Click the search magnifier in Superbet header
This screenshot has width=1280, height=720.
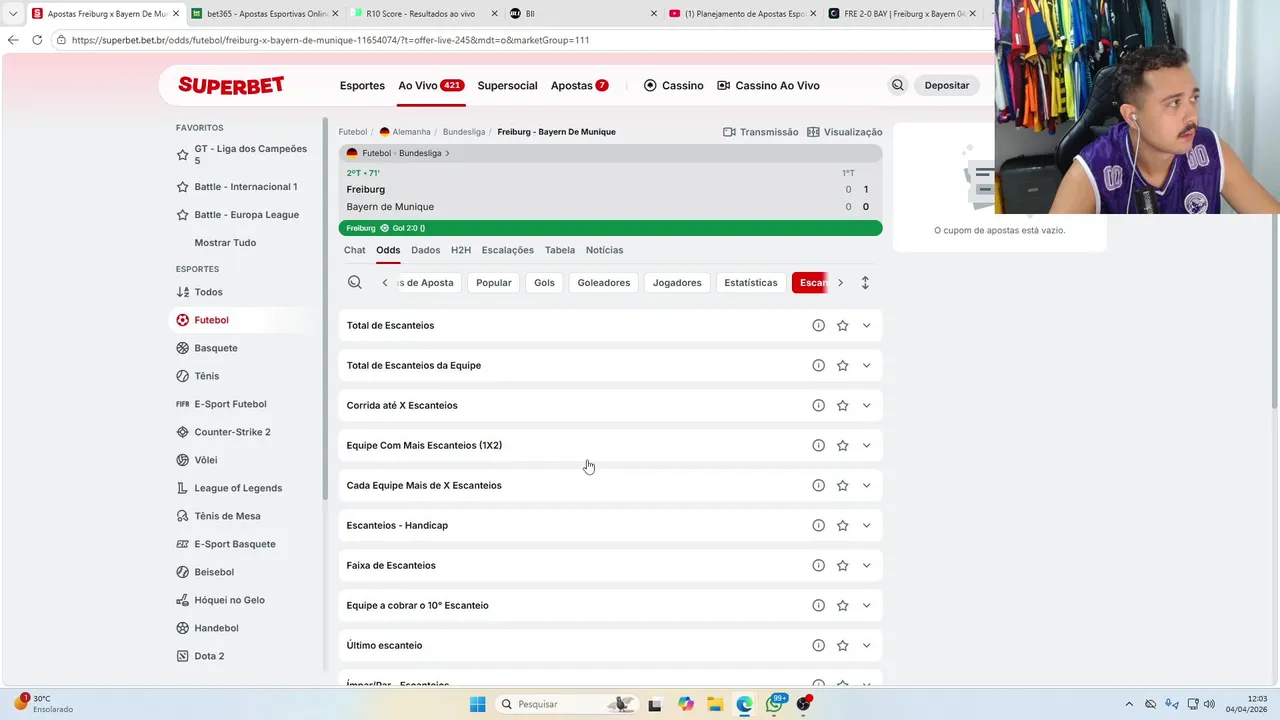tap(897, 85)
